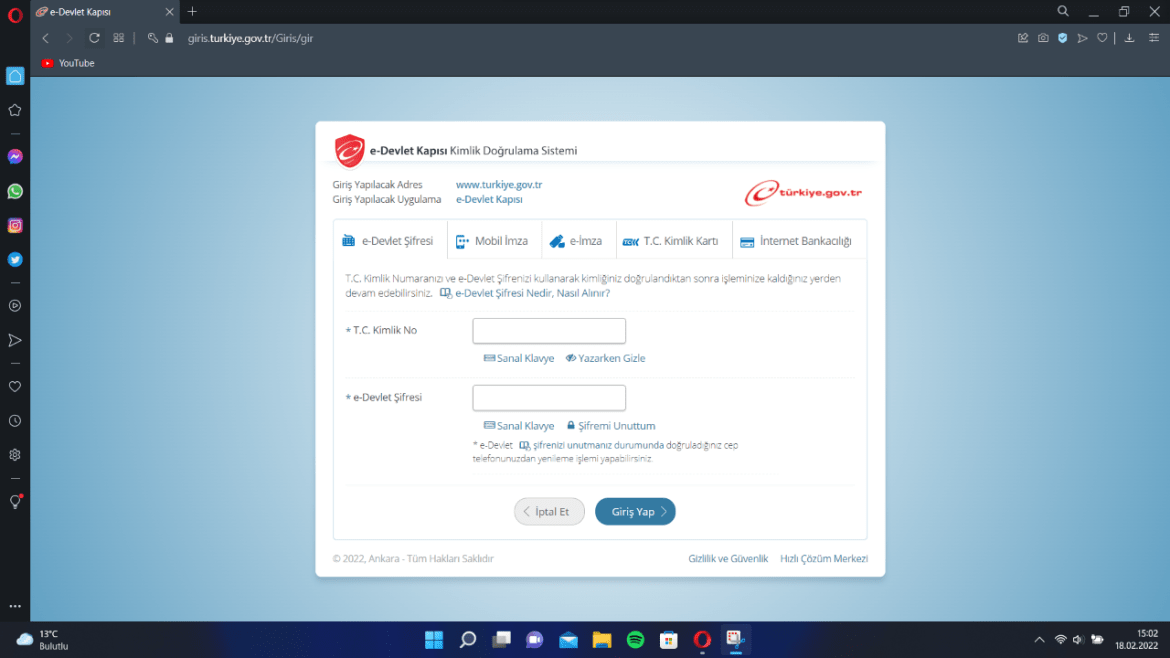Focus the T.C. Kimlik No input field

549,331
